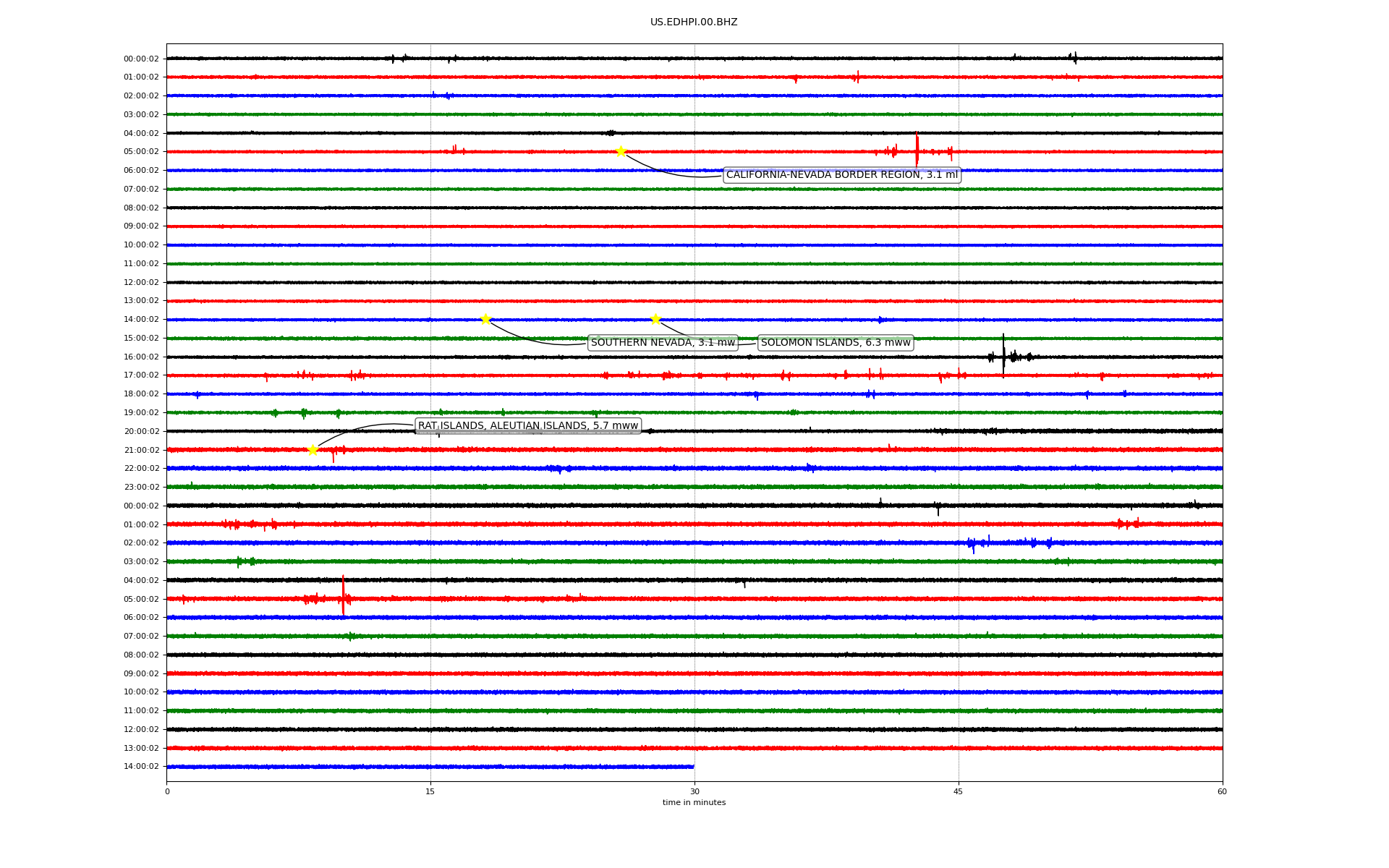The width and height of the screenshot is (1389, 868).
Task: Click the California-Nevada border event star marker
Action: click(x=621, y=151)
